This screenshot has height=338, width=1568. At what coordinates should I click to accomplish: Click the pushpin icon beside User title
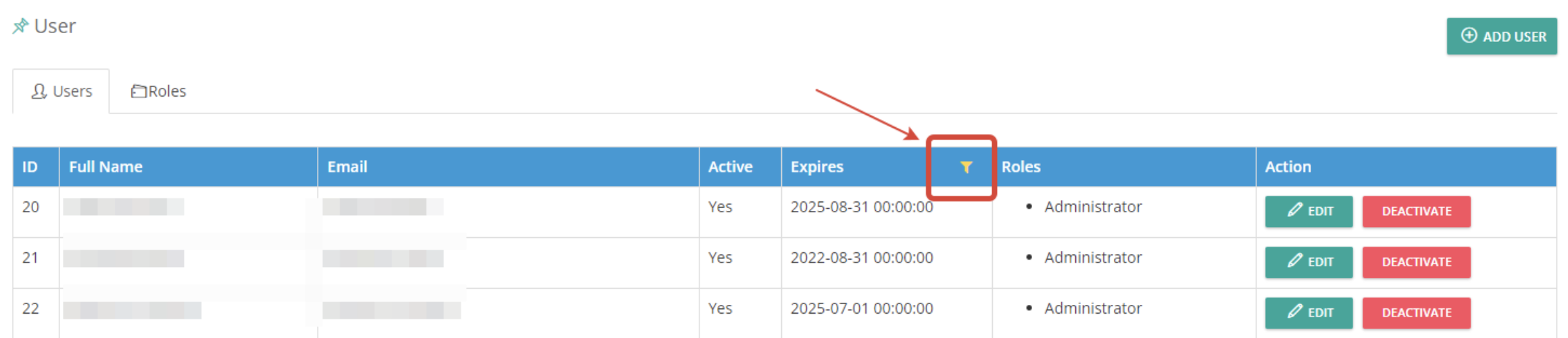(20, 26)
